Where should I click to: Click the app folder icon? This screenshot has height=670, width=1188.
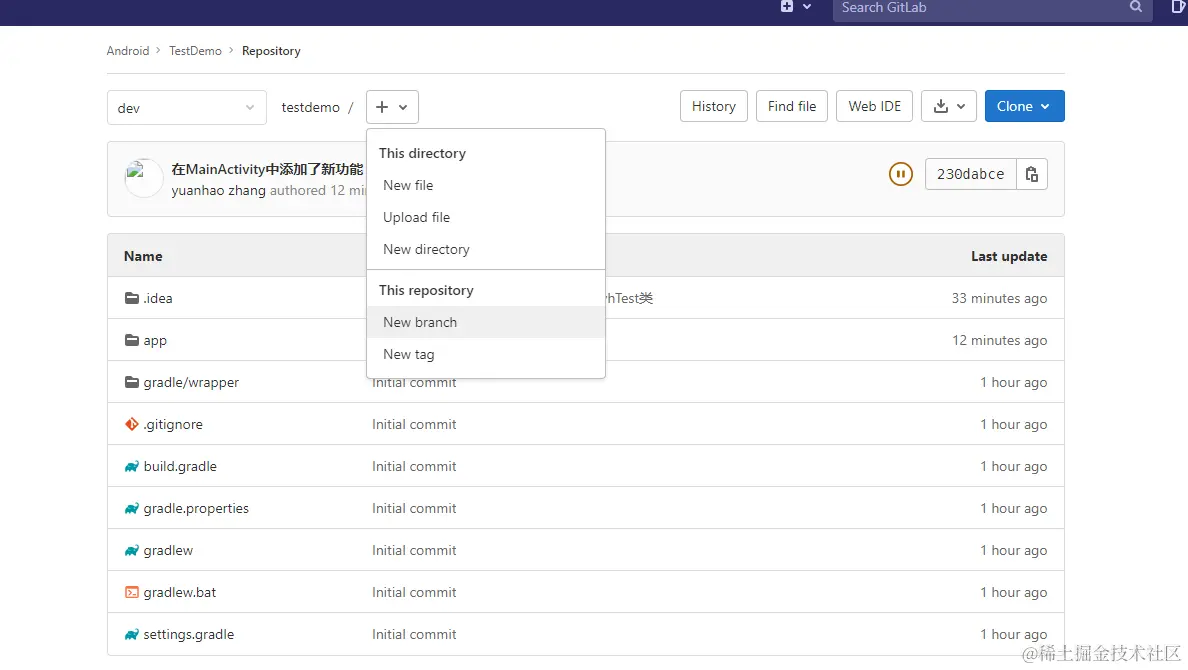[132, 340]
